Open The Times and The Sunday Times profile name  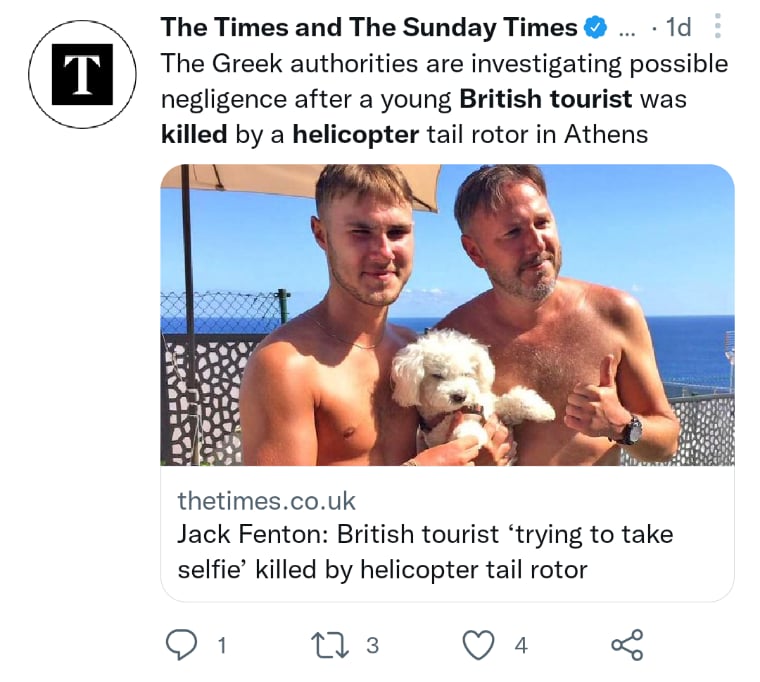369,27
